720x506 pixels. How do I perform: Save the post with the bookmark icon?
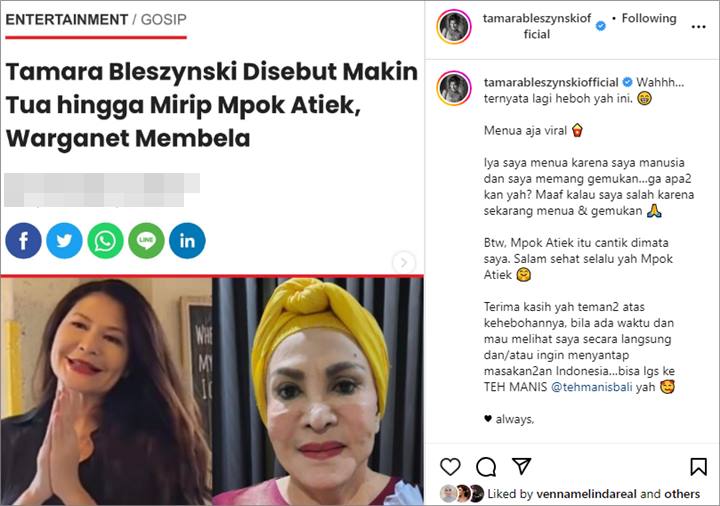[x=698, y=467]
